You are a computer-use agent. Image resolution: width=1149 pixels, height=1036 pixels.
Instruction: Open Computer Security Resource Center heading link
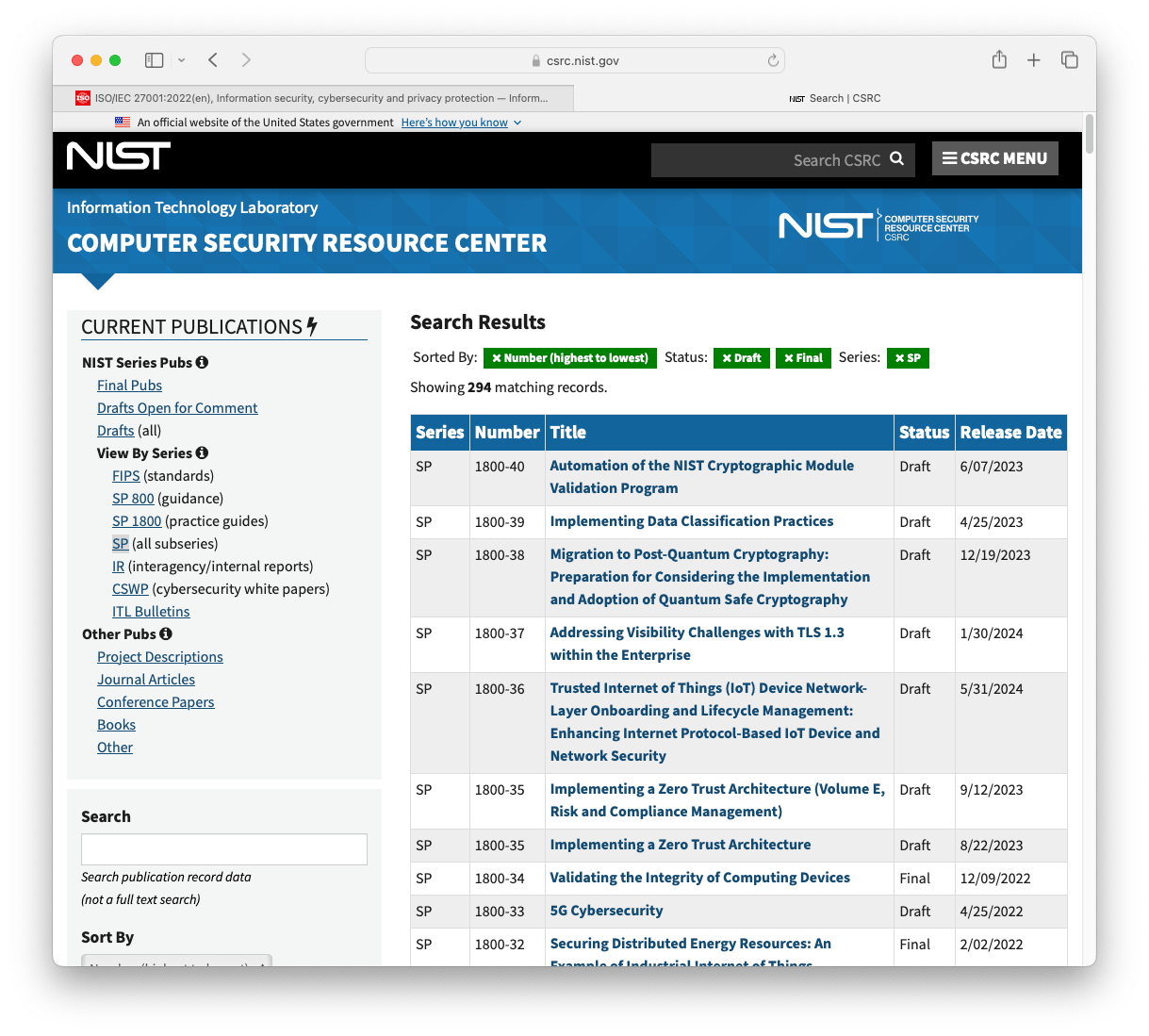point(306,243)
